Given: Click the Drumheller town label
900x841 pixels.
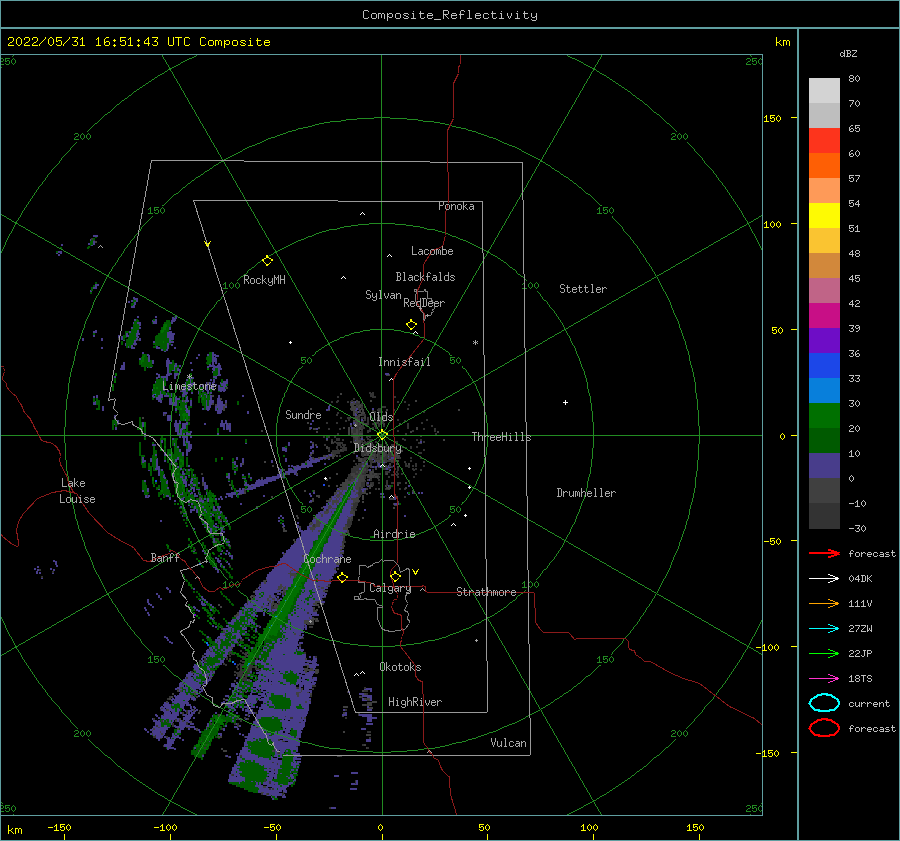Looking at the screenshot, I should (586, 493).
